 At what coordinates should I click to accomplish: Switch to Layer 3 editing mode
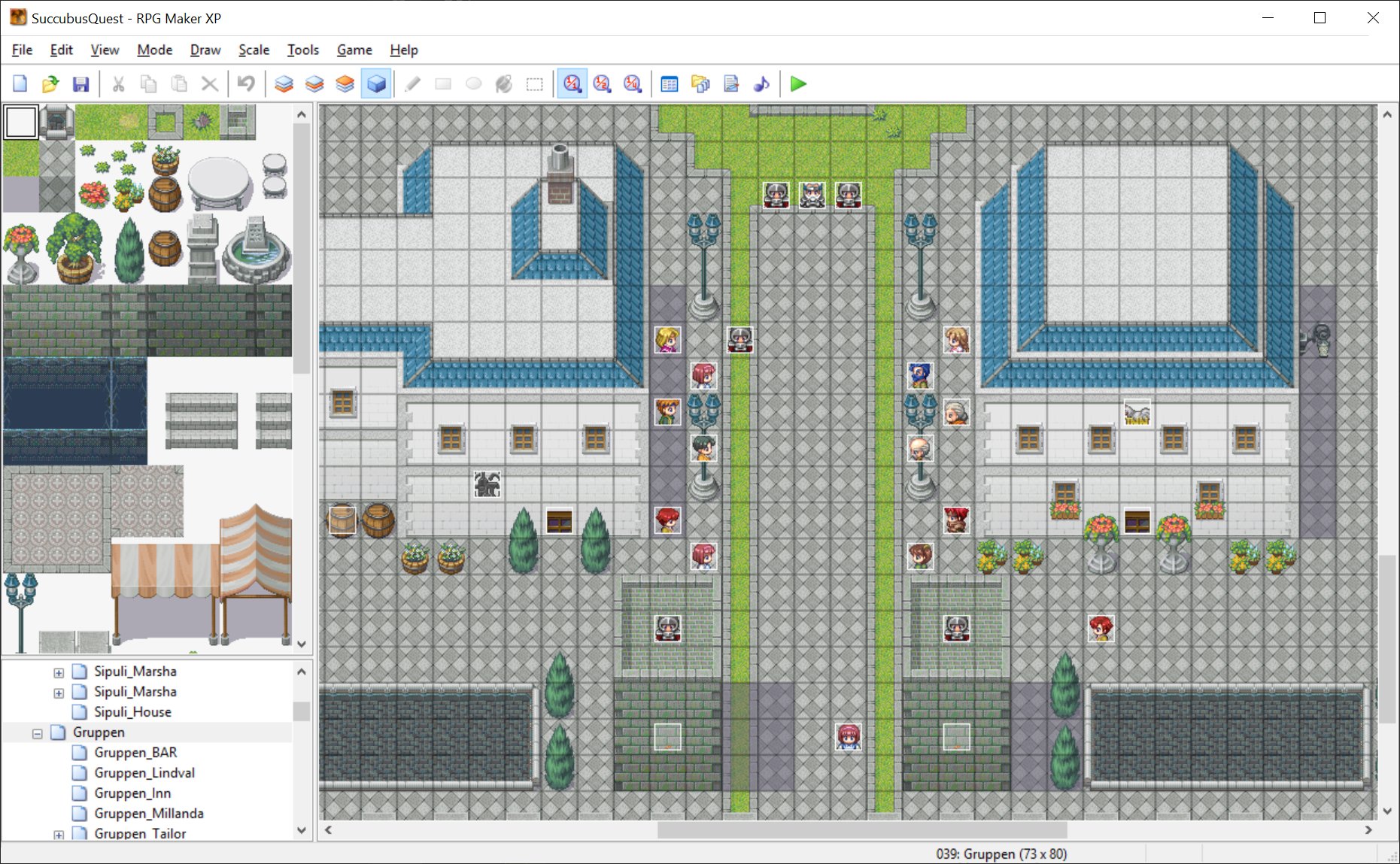point(345,83)
